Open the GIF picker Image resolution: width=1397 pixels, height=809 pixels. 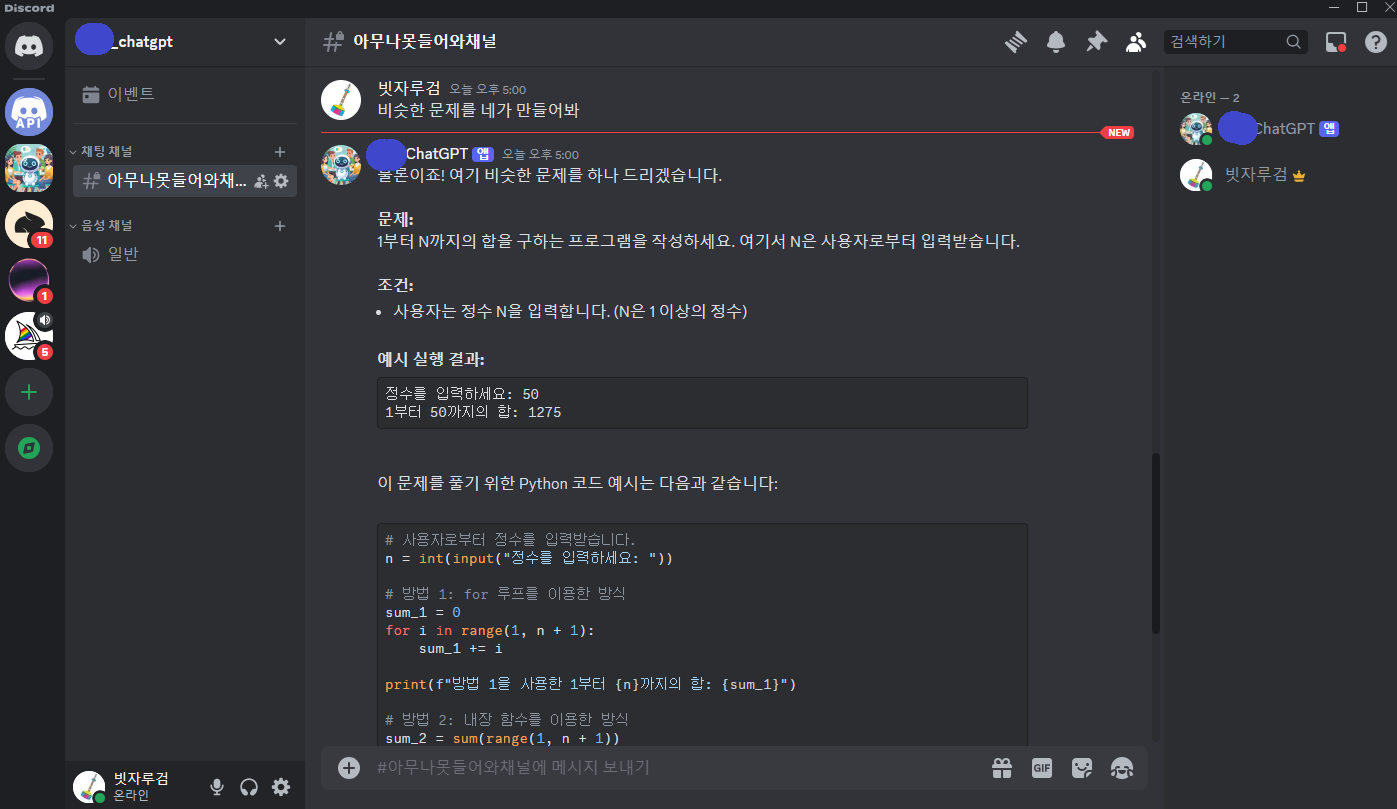click(1042, 768)
